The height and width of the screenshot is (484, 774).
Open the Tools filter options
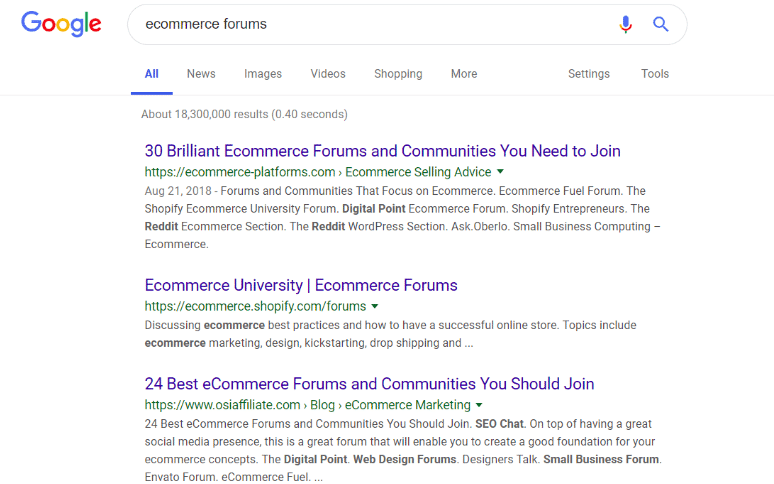tap(655, 74)
